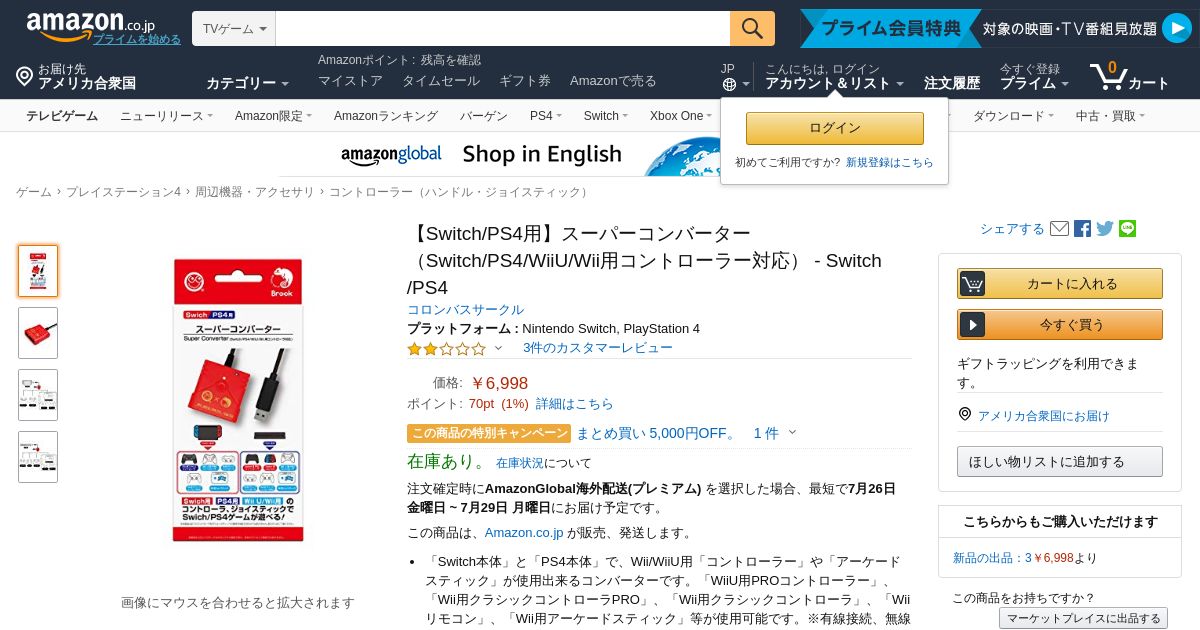Viewport: 1200px width, 630px height.
Task: Click マーケットプレイスに出品する button
Action: pos(1083,618)
